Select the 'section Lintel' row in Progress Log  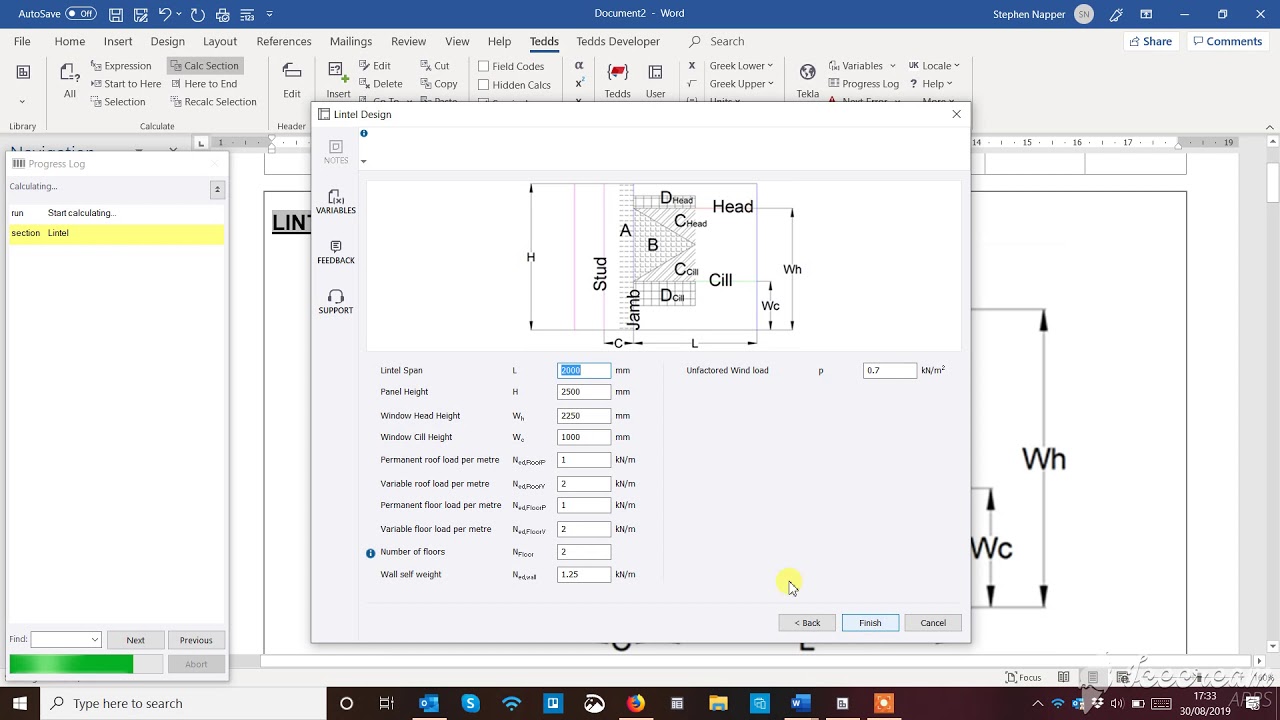116,233
